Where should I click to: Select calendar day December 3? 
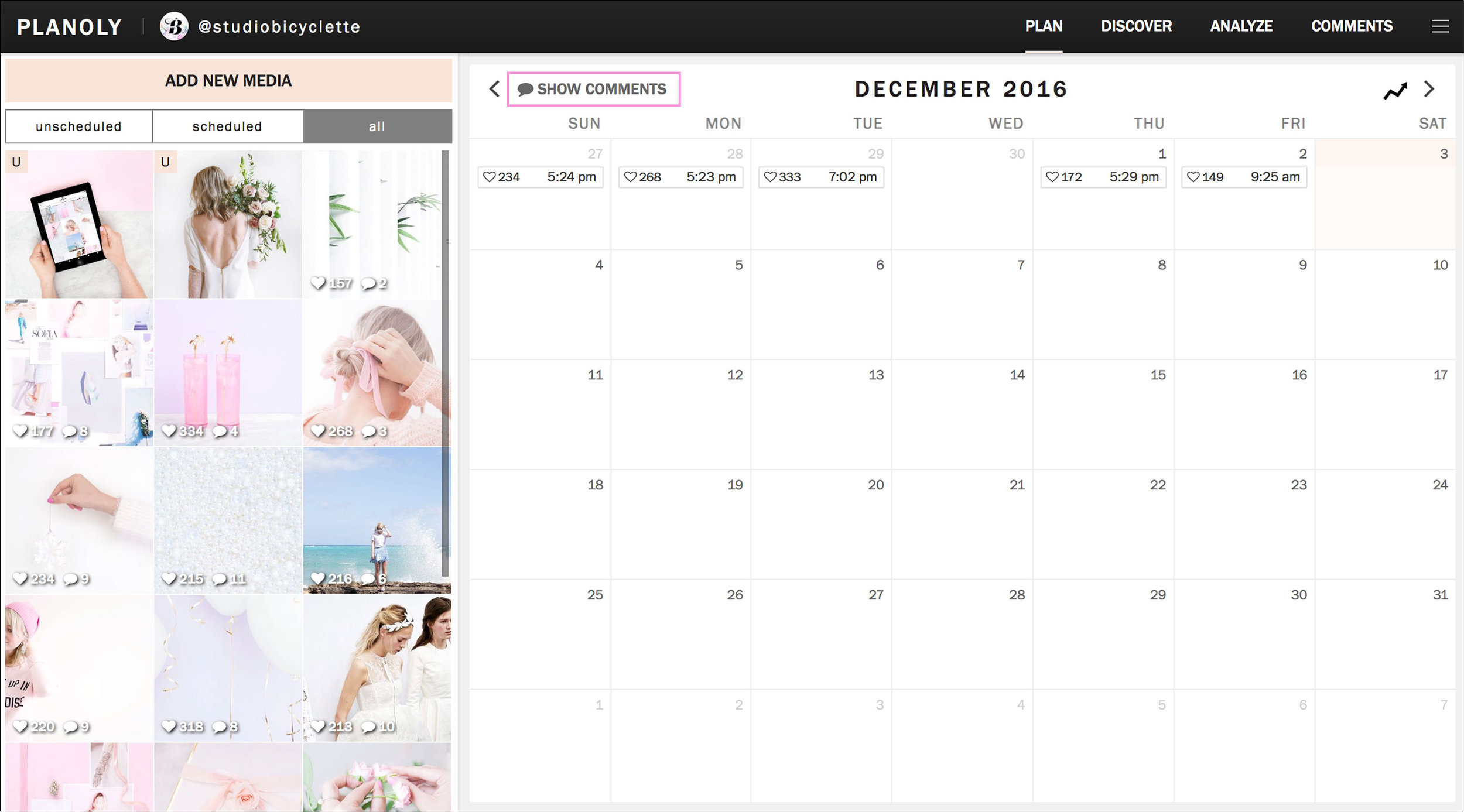1385,194
